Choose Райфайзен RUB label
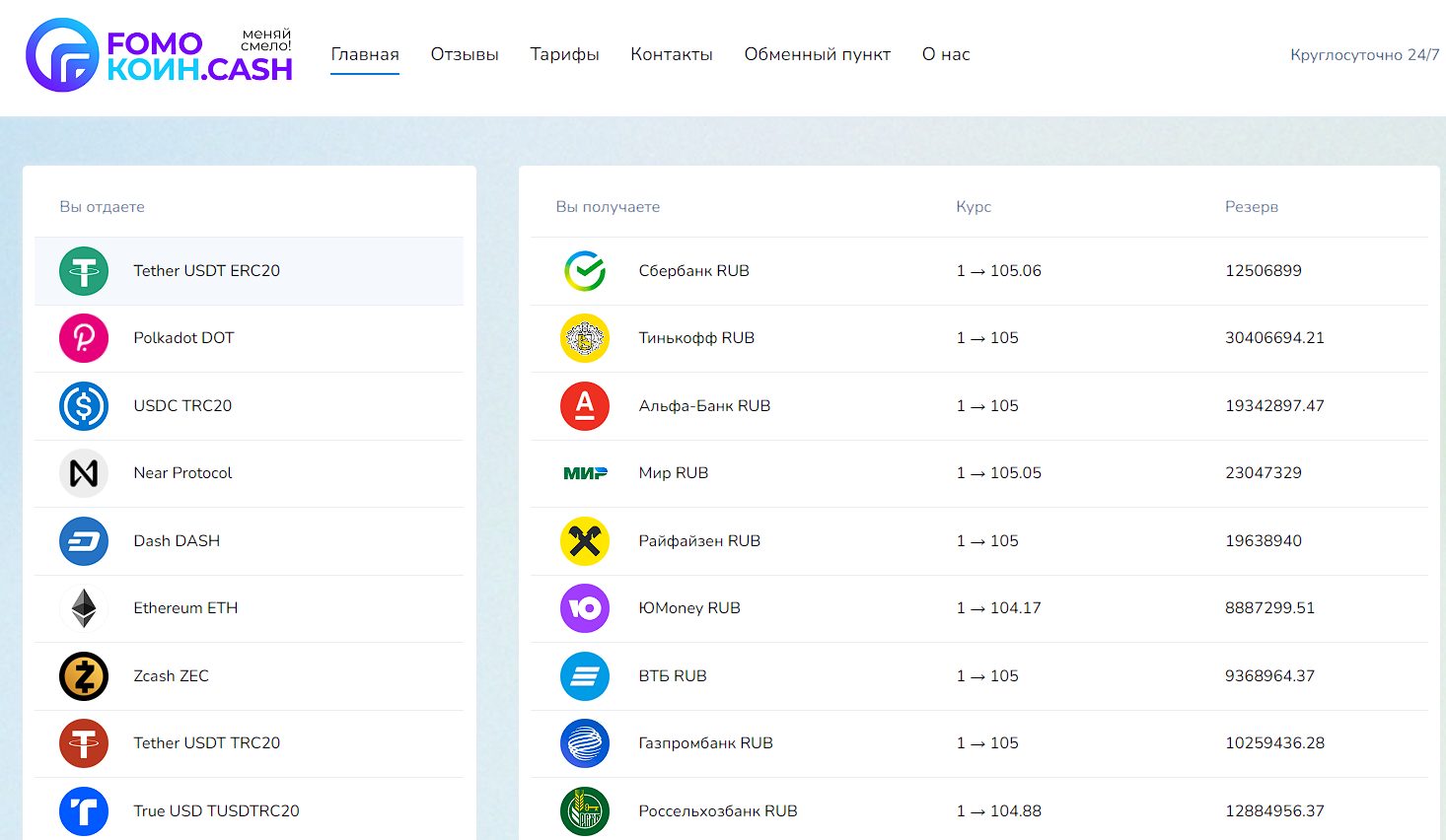 [x=699, y=541]
